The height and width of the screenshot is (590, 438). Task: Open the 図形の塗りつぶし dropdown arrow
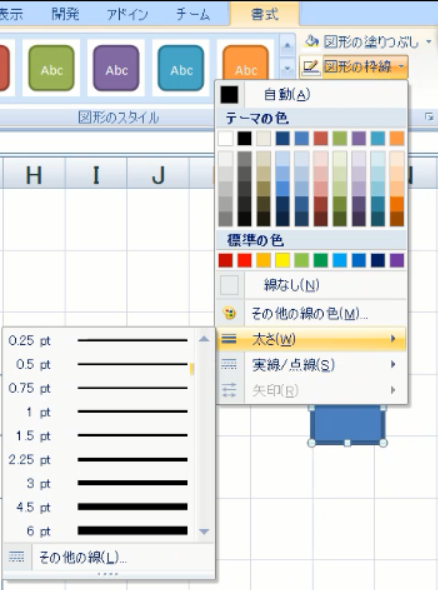pyautogui.click(x=429, y=41)
